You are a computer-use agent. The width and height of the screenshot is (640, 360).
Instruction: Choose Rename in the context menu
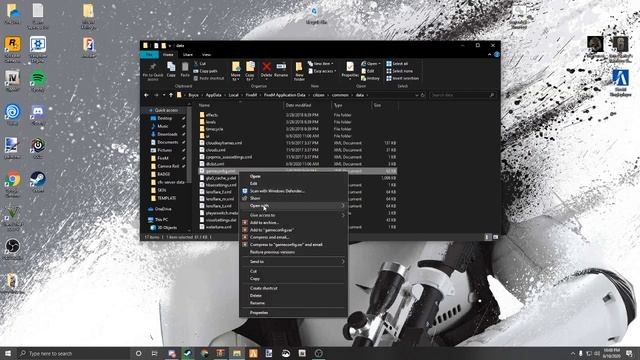click(x=257, y=303)
